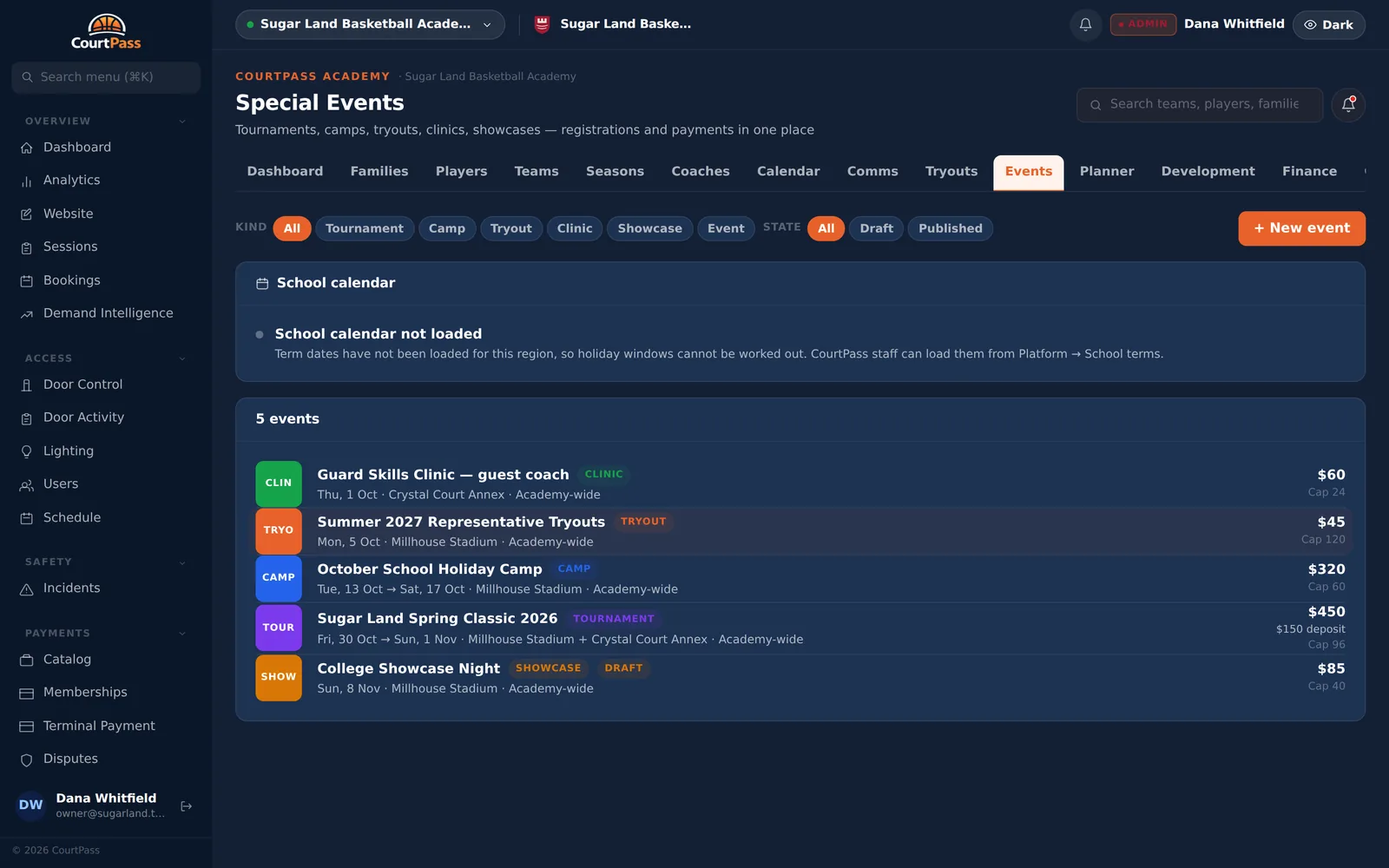The width and height of the screenshot is (1389, 868).
Task: Click the Users people icon
Action: tap(27, 485)
